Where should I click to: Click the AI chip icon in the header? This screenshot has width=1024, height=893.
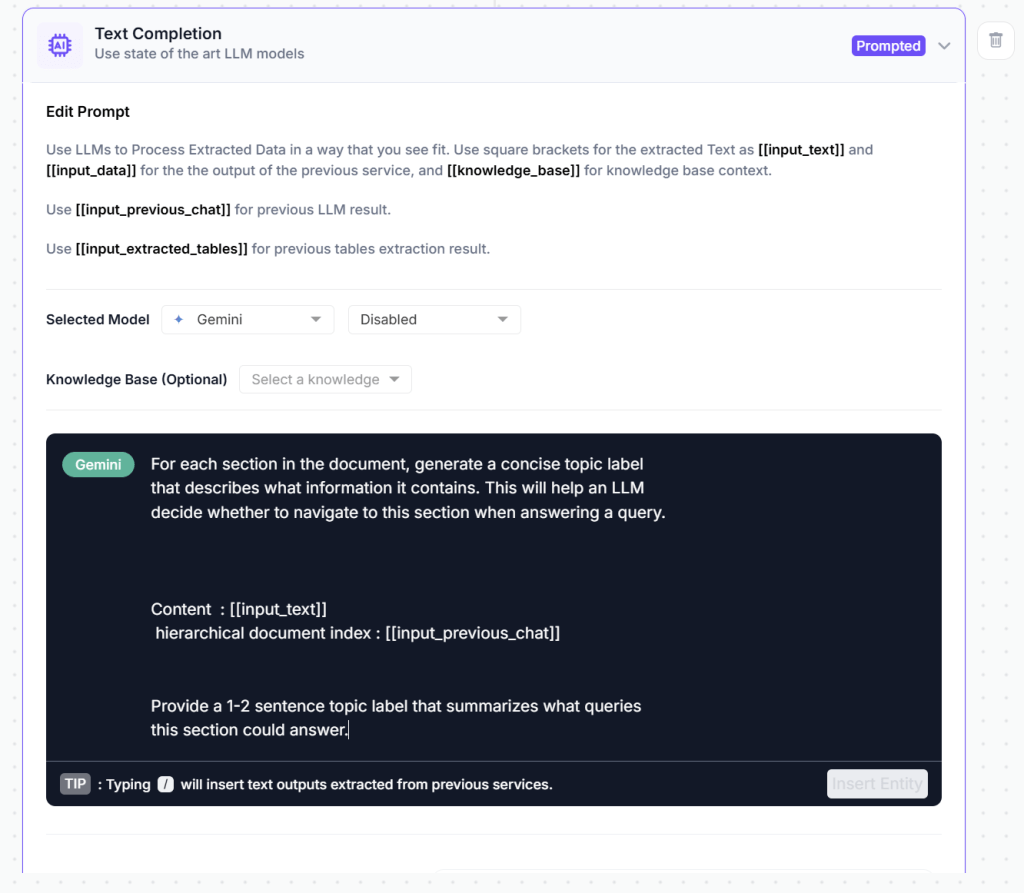pyautogui.click(x=60, y=45)
